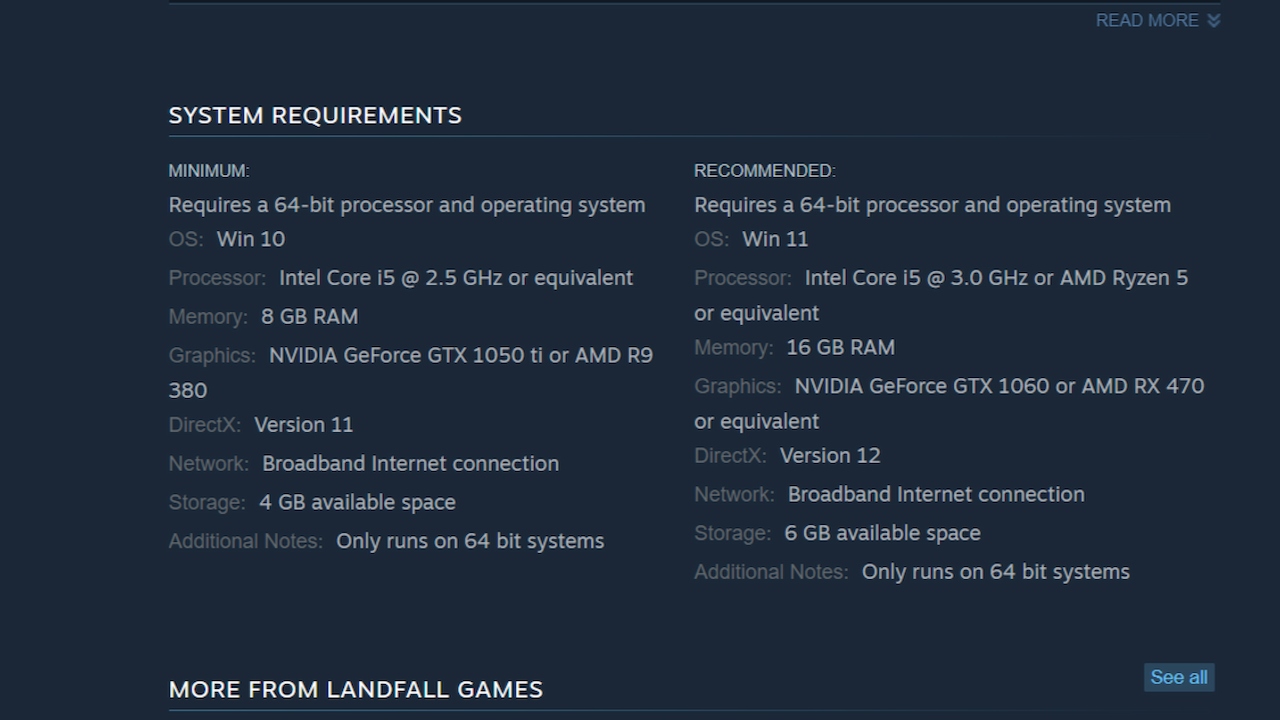Select the 2.5 GHz Intel Core i5 text

click(455, 278)
